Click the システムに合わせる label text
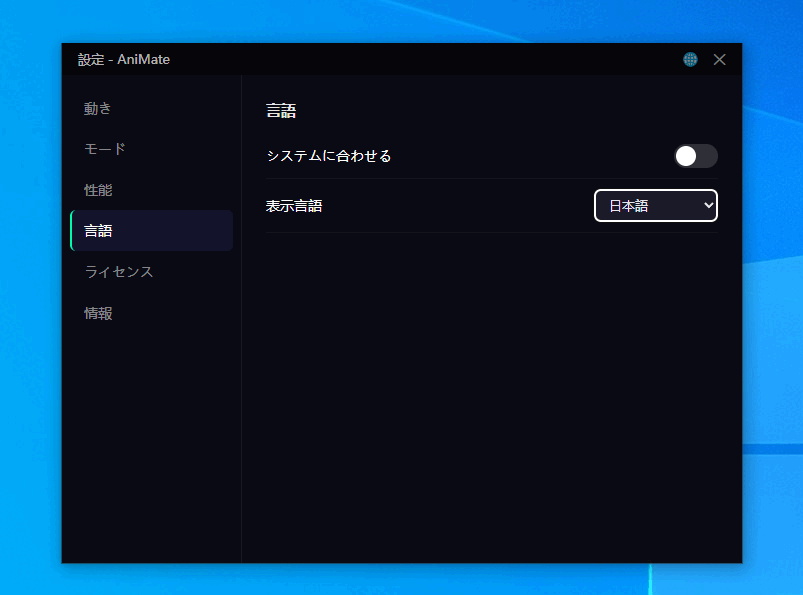Image resolution: width=803 pixels, height=595 pixels. point(329,156)
